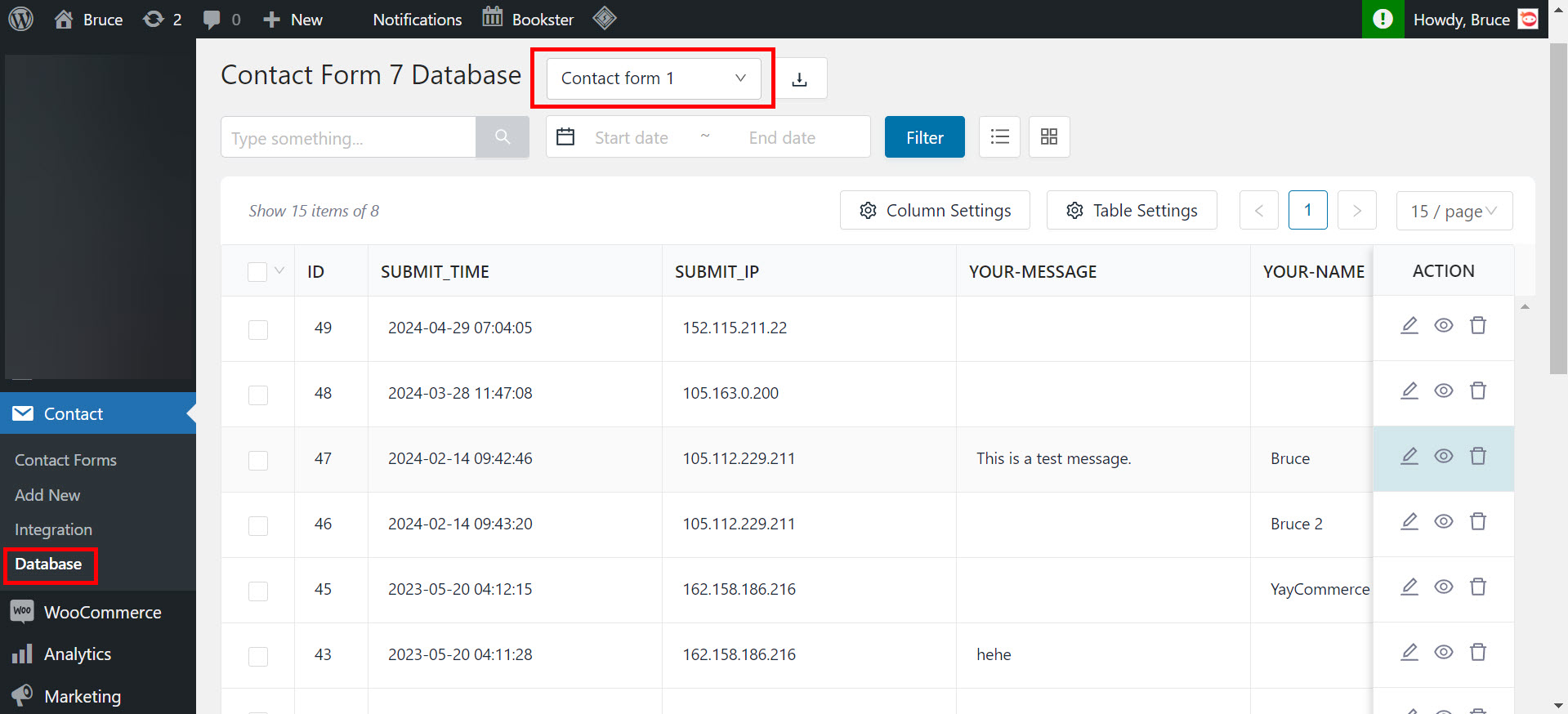Click the Start date field
1568x714 pixels.
(x=632, y=138)
